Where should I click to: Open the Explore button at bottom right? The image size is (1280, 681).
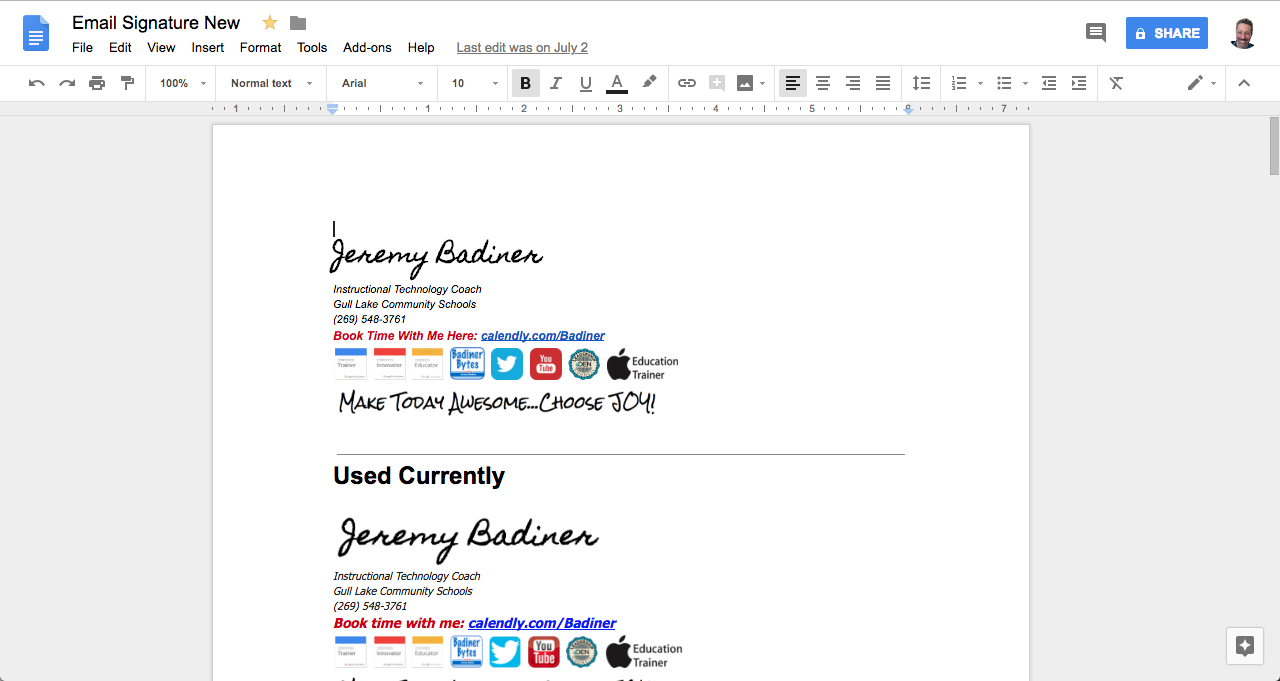point(1245,645)
